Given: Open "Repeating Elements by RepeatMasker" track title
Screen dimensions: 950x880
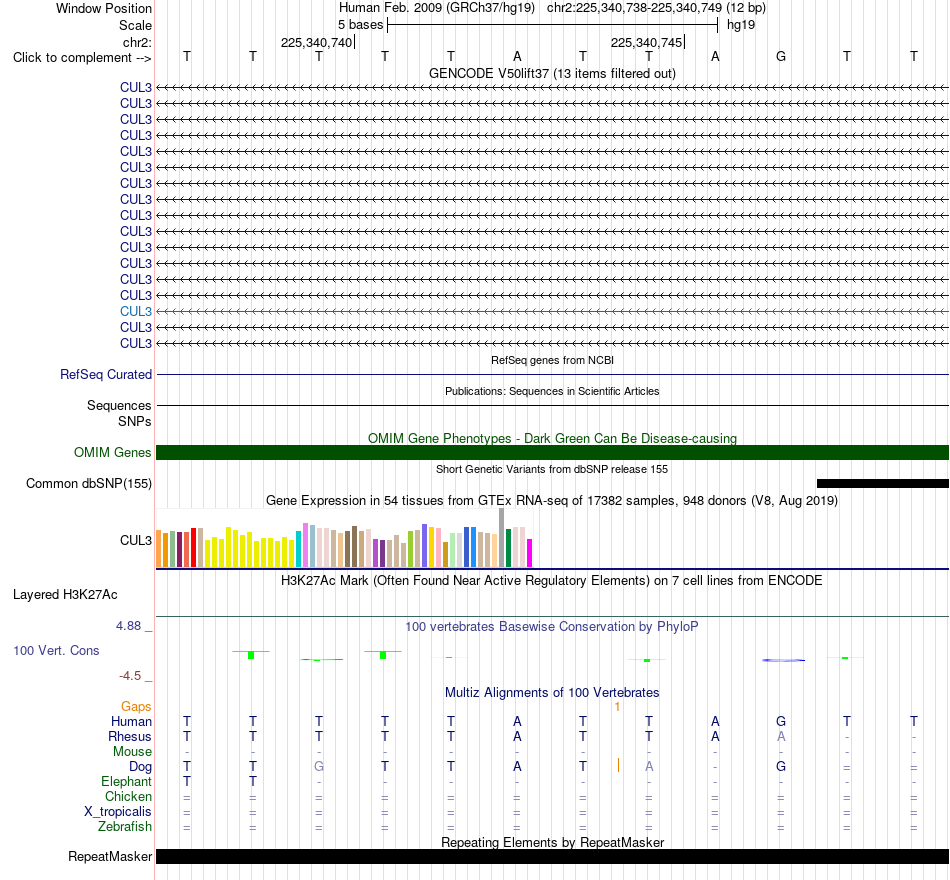Looking at the screenshot, I should [552, 842].
